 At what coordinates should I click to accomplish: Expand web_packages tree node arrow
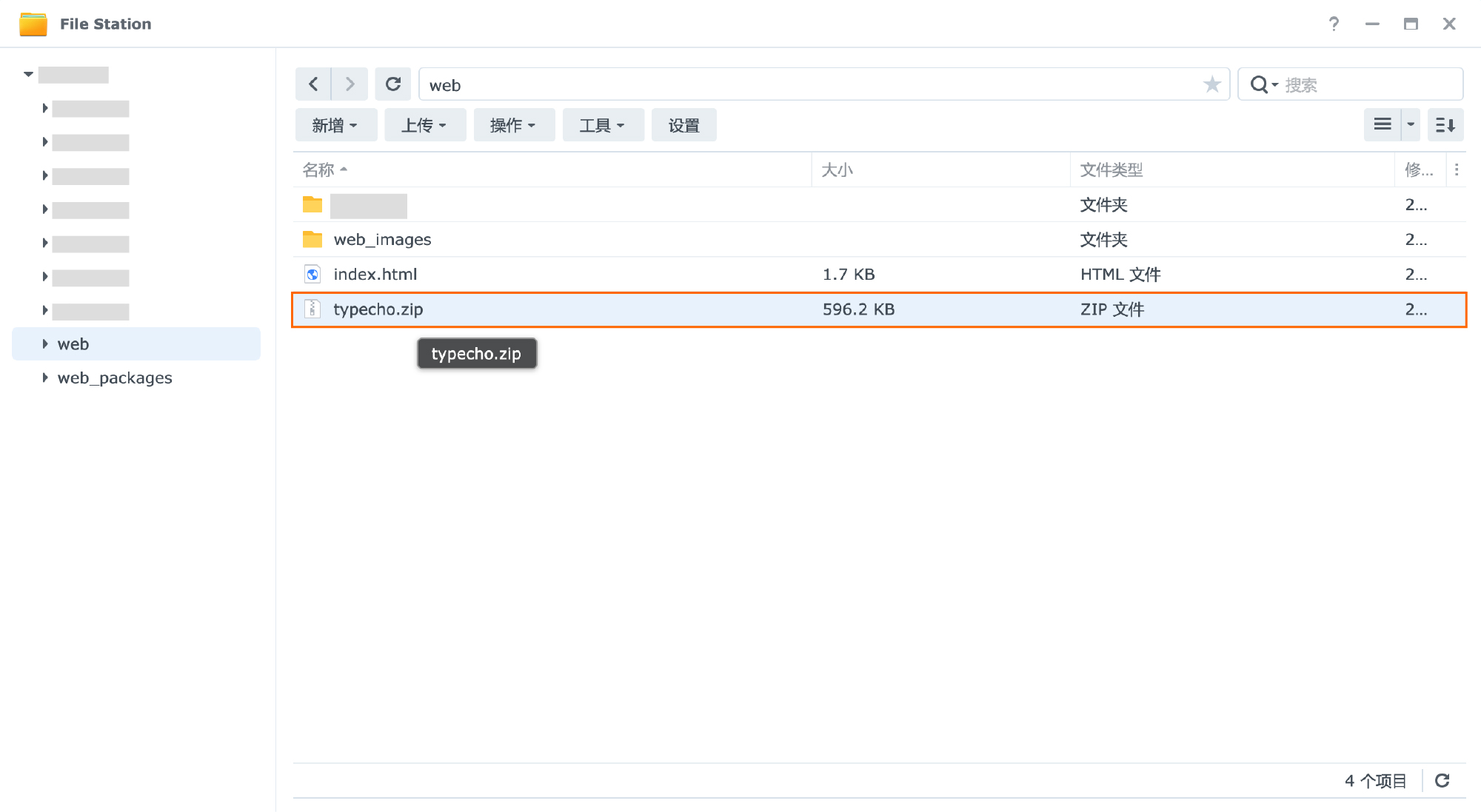click(45, 378)
